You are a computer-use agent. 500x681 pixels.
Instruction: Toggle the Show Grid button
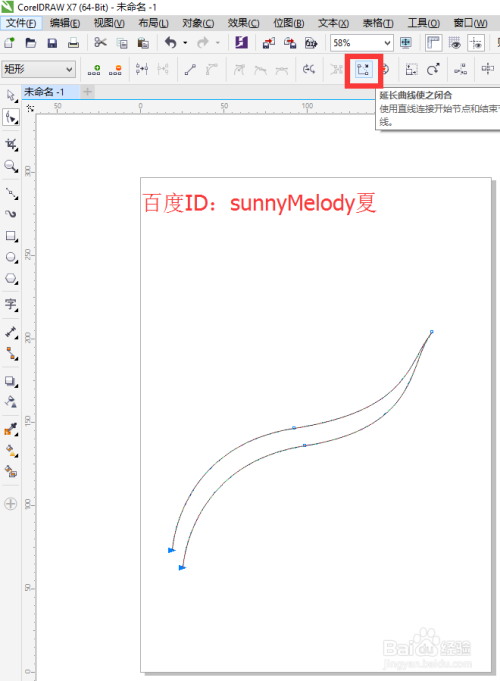(x=454, y=43)
